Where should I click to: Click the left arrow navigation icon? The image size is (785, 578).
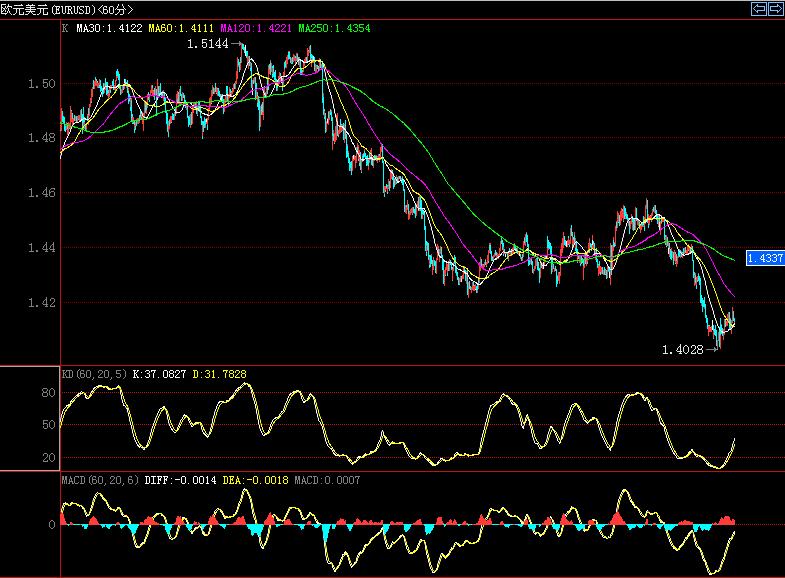pyautogui.click(x=758, y=9)
